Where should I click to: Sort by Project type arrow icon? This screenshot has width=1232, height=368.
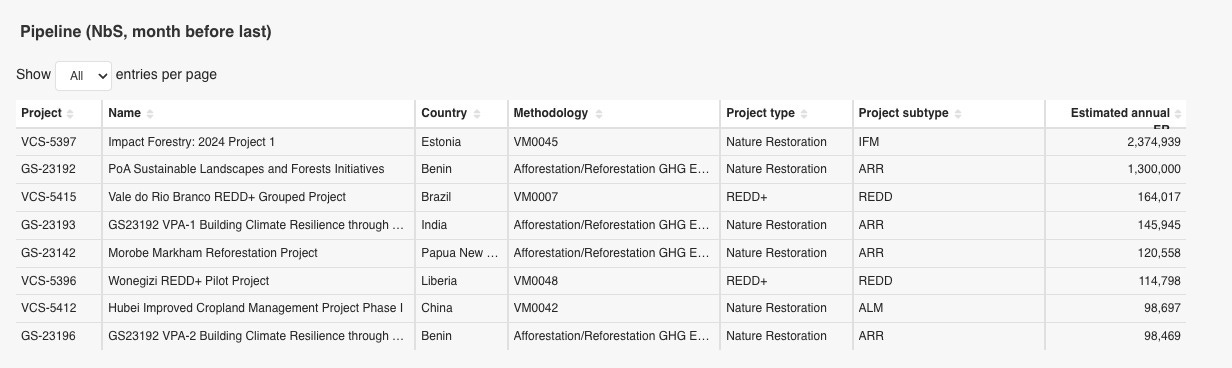(x=804, y=114)
